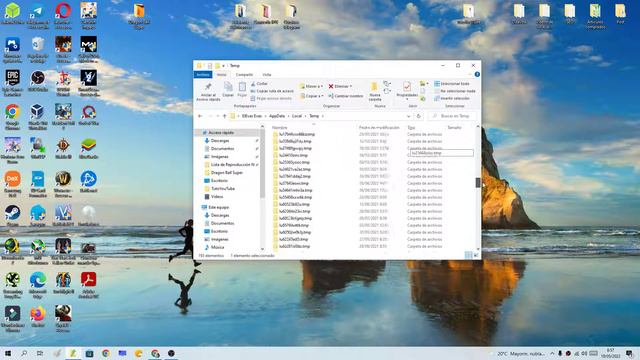
Task: Switch to the Inicio ribbon tab
Action: point(221,75)
